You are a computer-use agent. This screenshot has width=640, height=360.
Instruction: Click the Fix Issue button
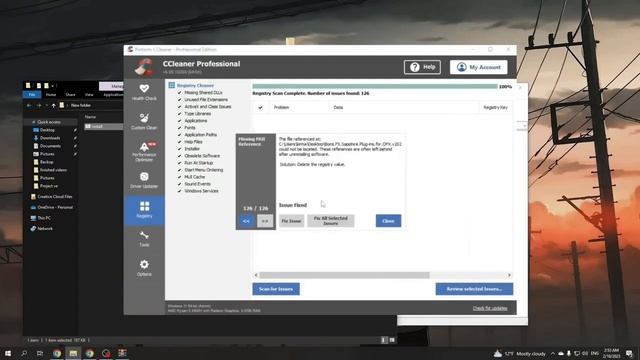tap(291, 221)
